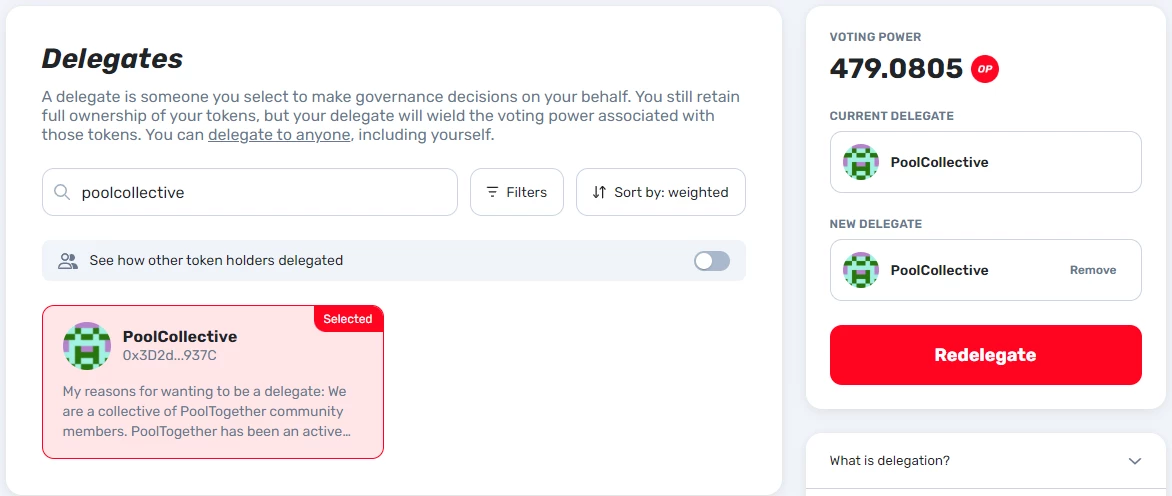Click the red Selected badge on the card

click(x=348, y=319)
